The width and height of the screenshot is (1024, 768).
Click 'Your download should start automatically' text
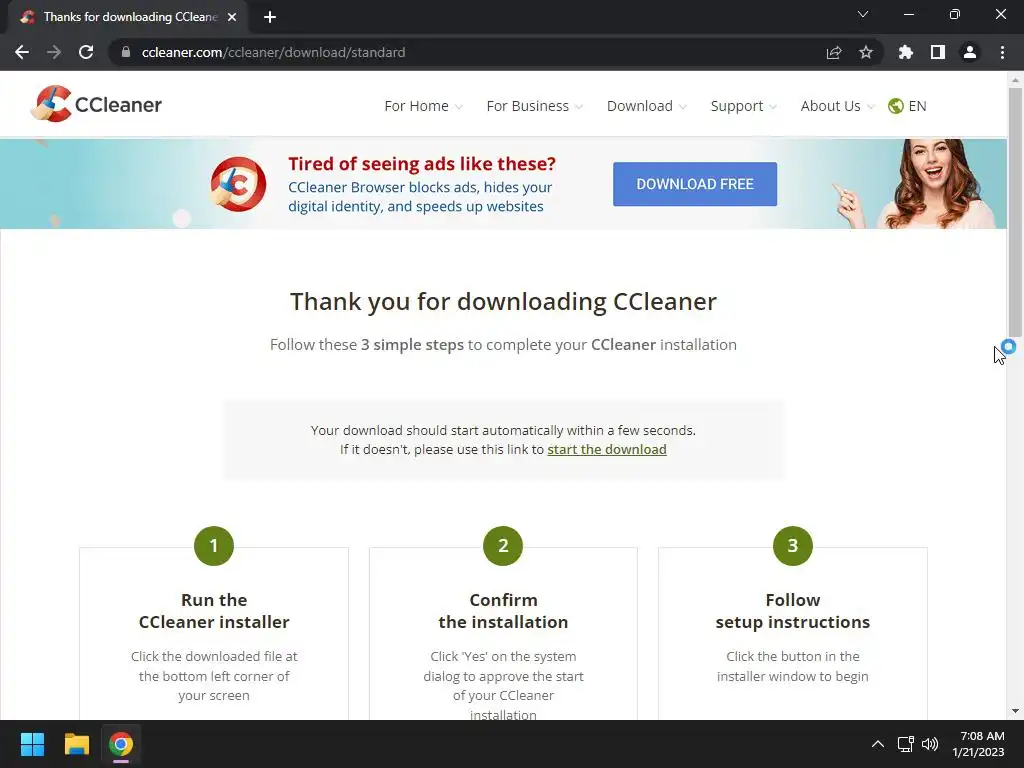coord(503,430)
